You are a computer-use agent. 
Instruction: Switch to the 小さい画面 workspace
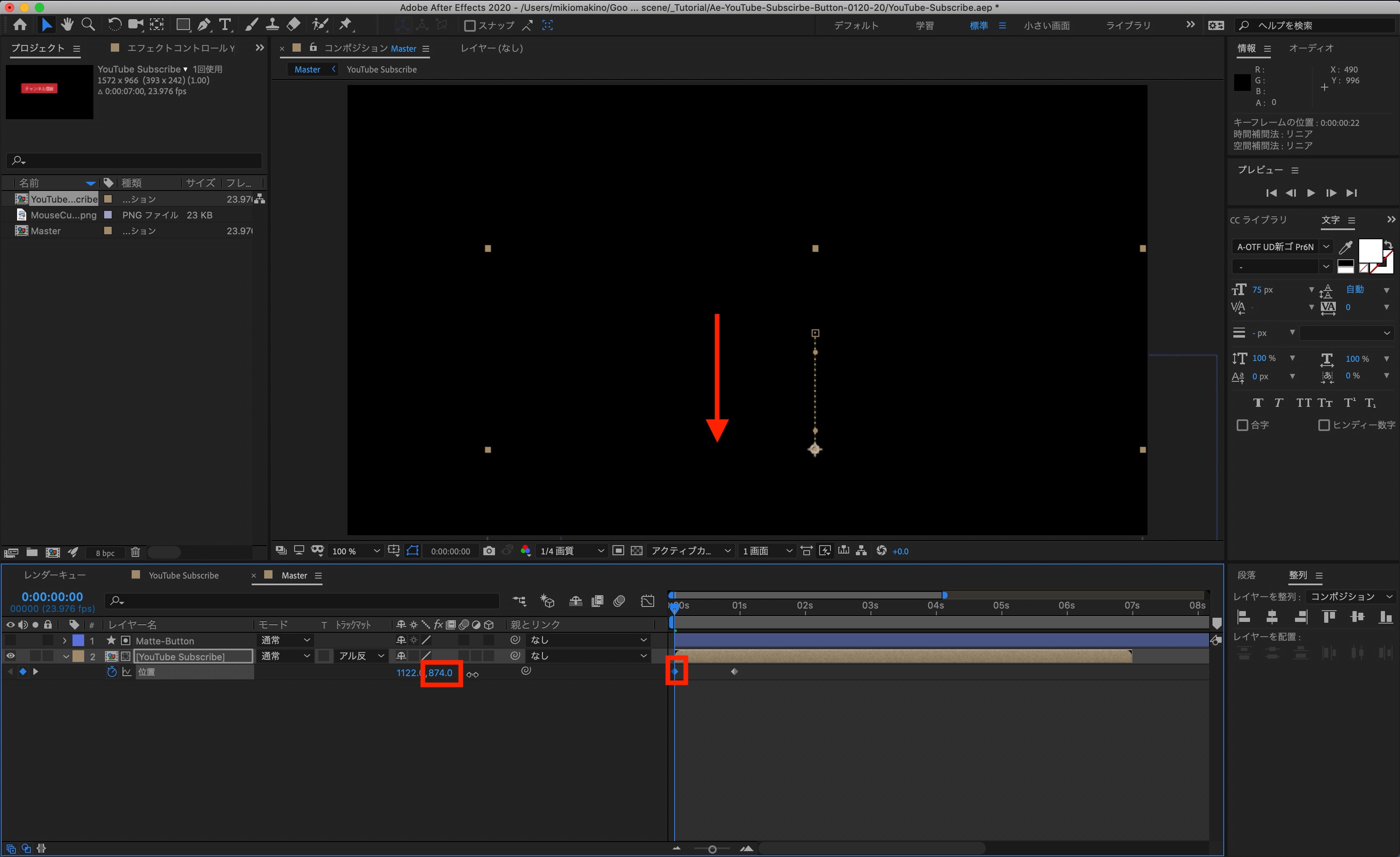click(1046, 25)
